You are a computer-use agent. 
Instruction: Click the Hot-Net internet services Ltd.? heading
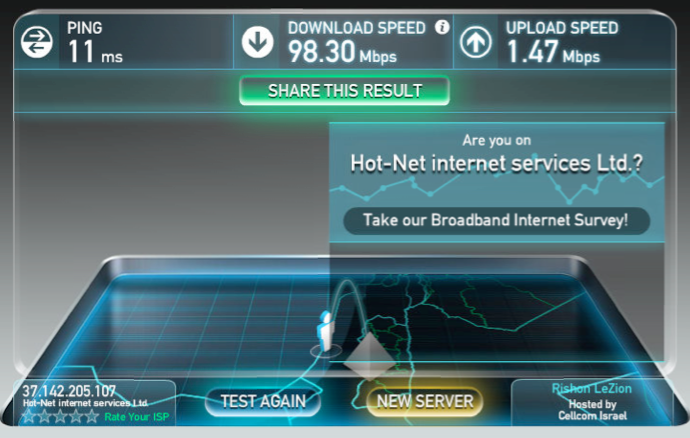[x=496, y=163]
